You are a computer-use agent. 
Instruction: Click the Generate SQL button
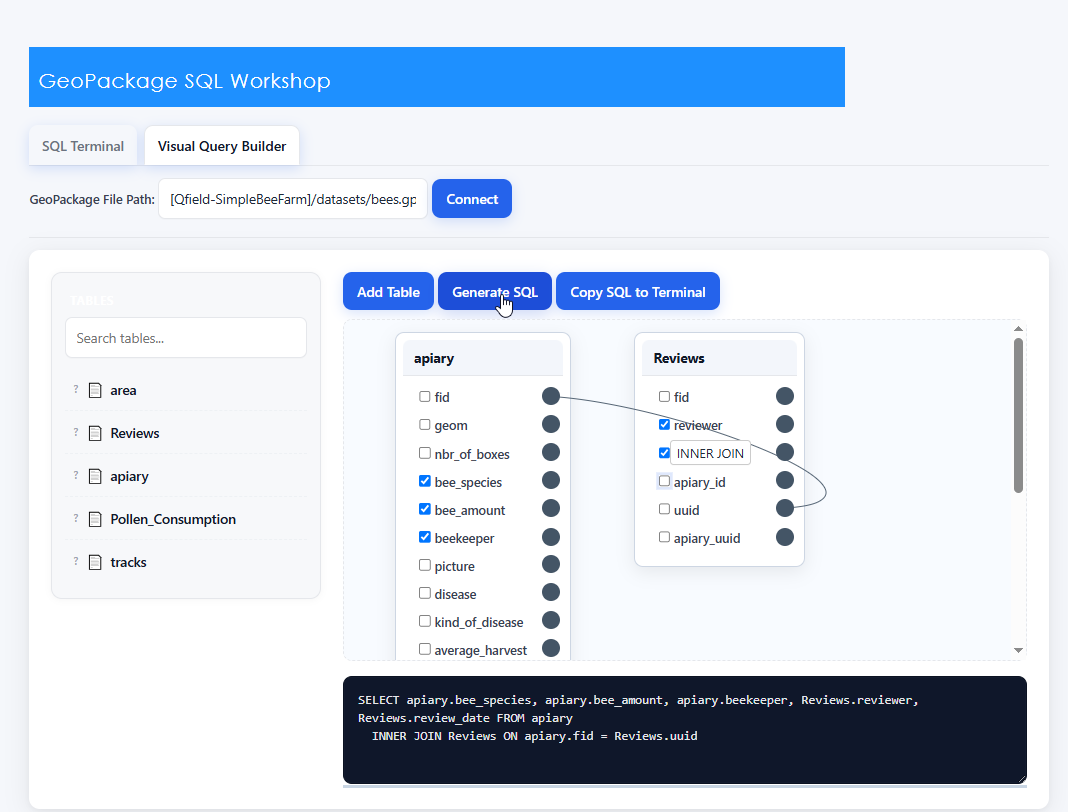[495, 292]
